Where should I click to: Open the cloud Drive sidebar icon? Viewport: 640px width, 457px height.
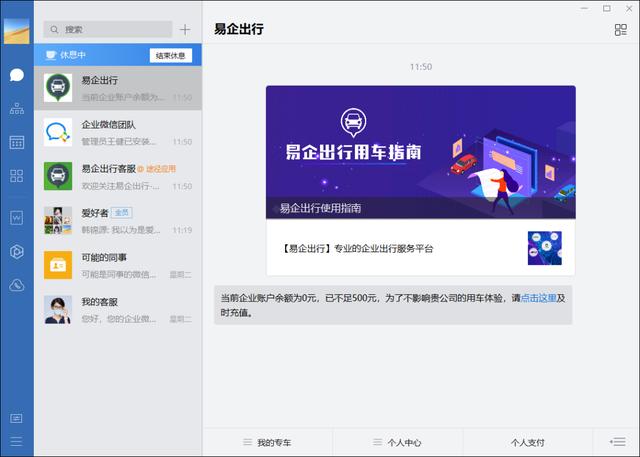tap(17, 285)
